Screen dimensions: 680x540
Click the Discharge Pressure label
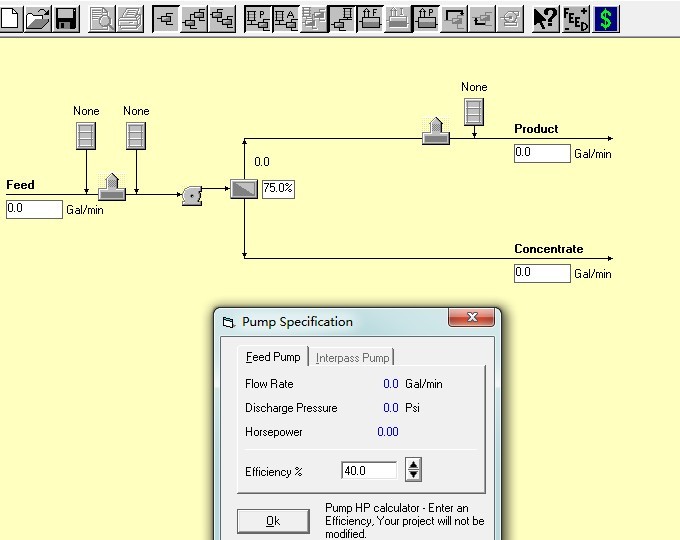tap(291, 408)
